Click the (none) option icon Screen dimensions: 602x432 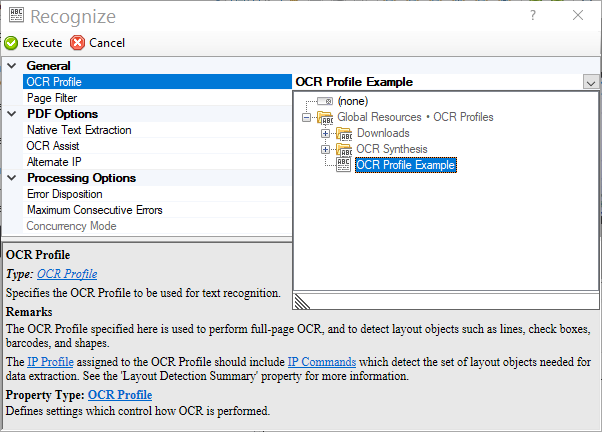tap(324, 101)
